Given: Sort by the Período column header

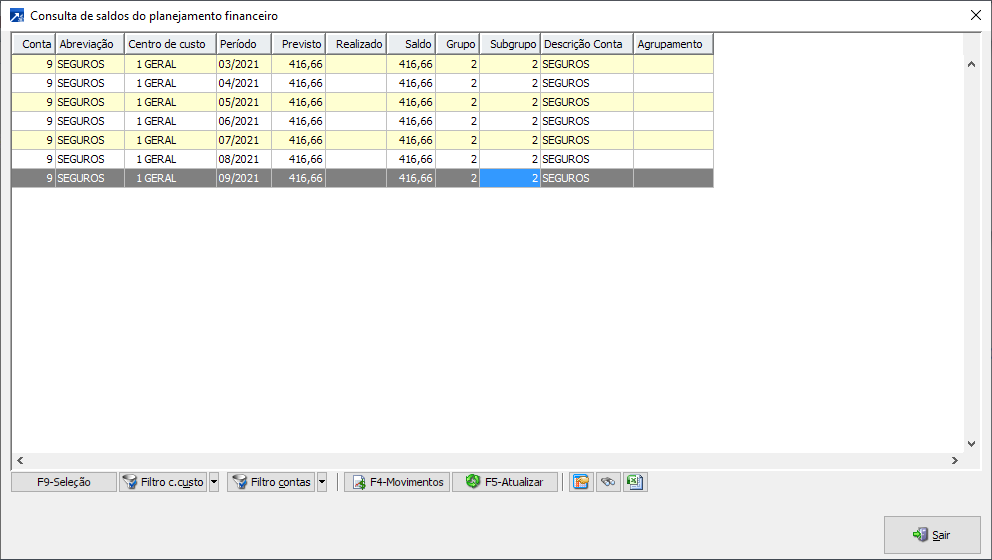Looking at the screenshot, I should point(243,44).
